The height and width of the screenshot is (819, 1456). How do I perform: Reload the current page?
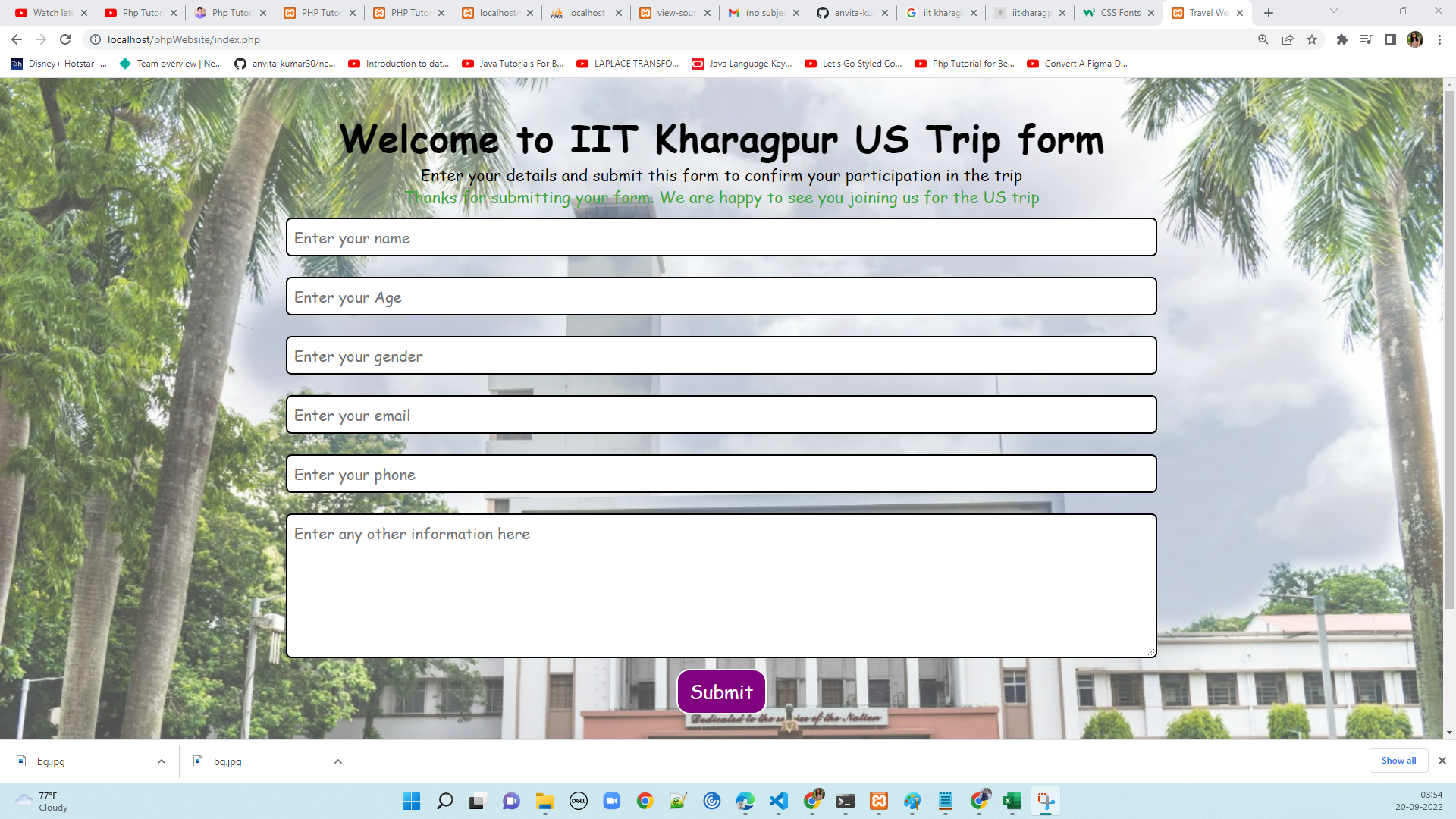65,39
